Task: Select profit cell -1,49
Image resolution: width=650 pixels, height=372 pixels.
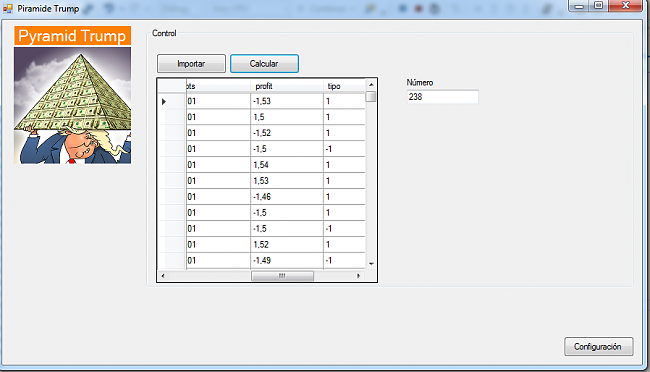Action: tap(287, 260)
